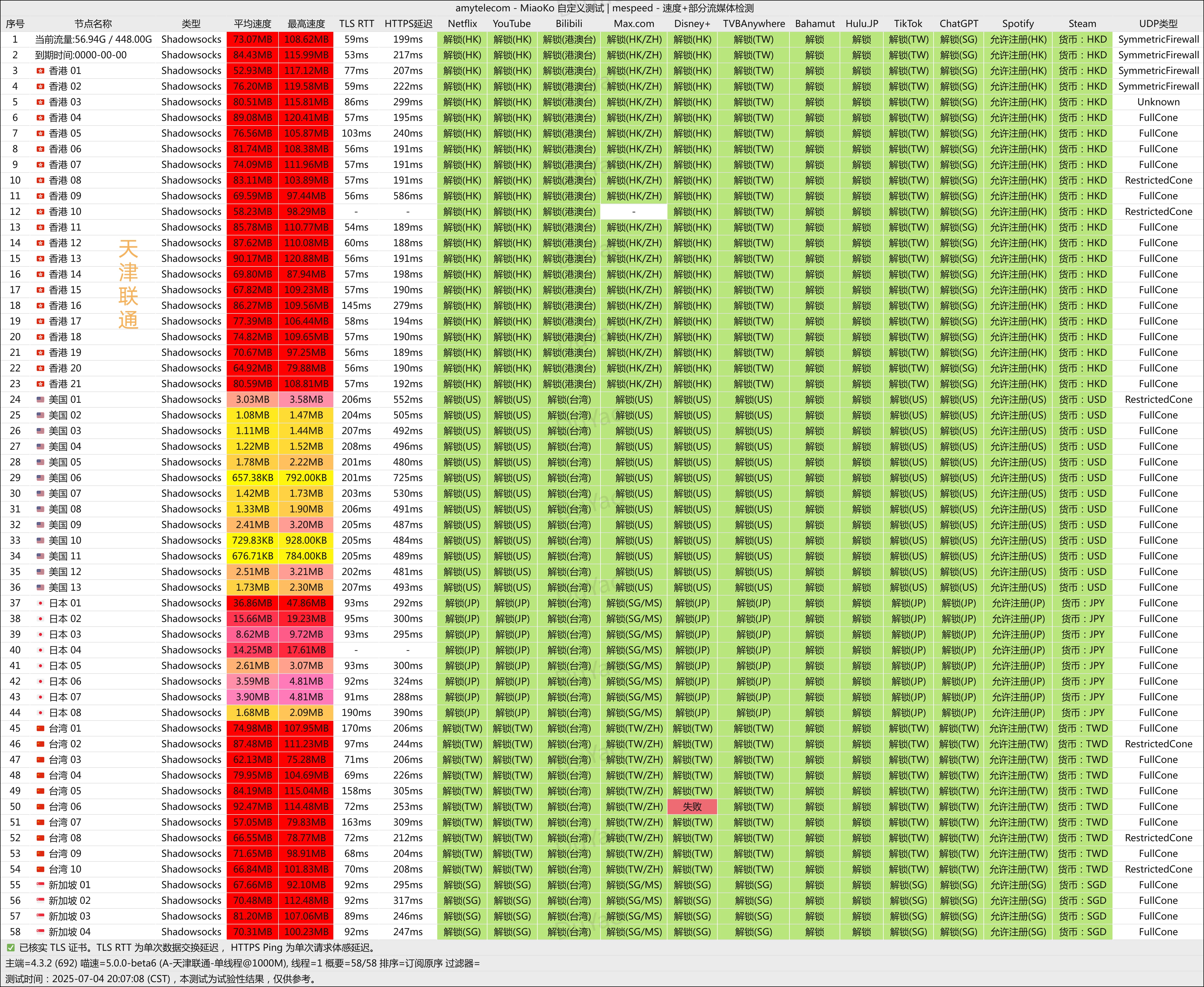
Task: Click the Singapore flag beside 新加坡 01
Action: tap(40, 885)
